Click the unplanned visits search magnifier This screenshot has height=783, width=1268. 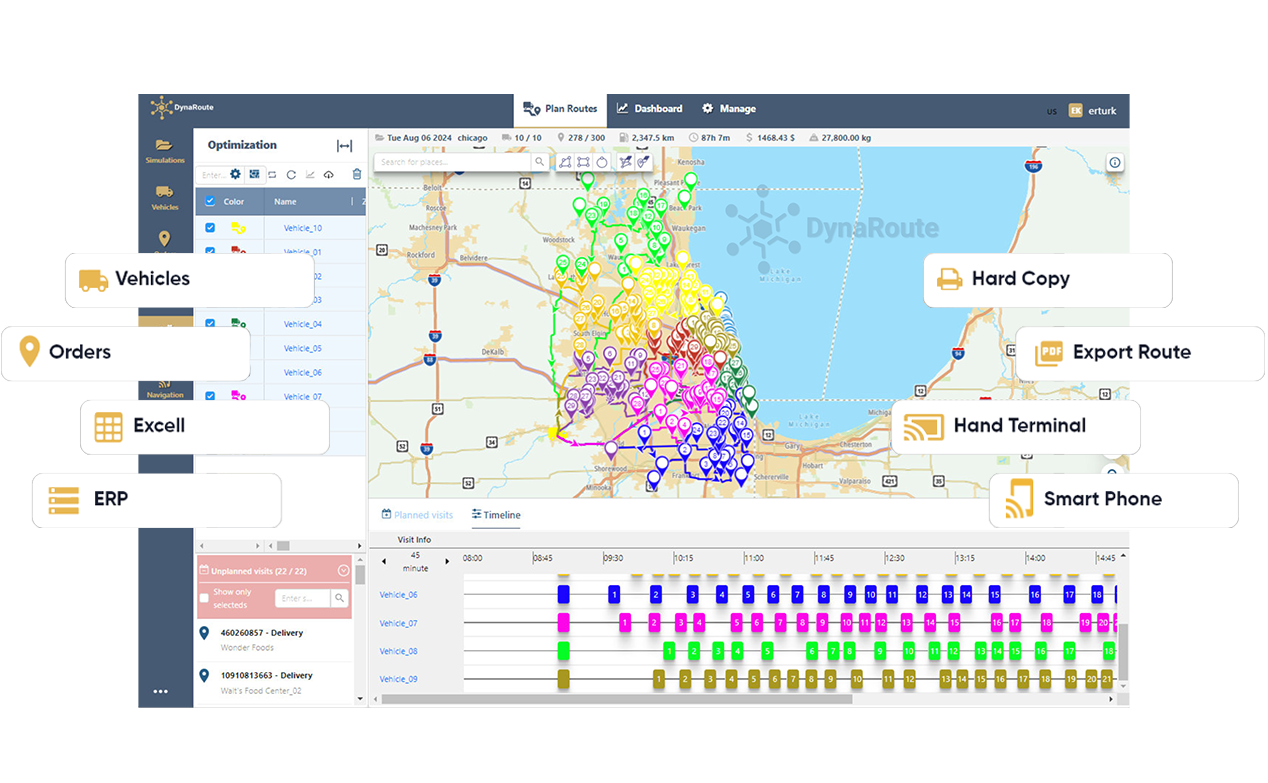point(340,598)
